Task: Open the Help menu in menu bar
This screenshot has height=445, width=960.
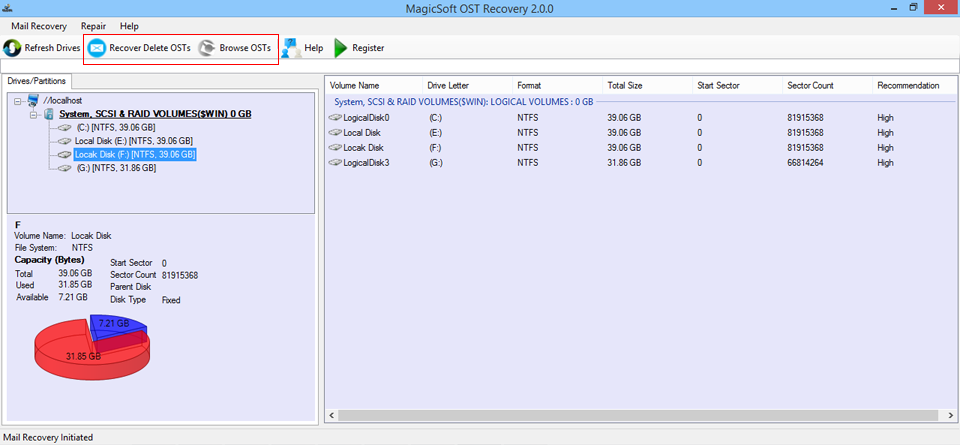Action: 129,26
